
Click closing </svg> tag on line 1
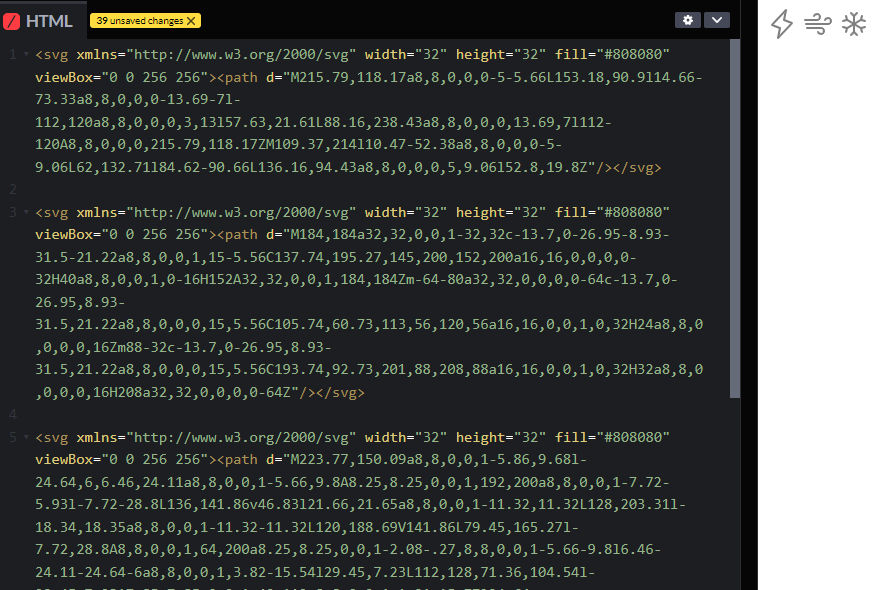[x=636, y=167]
